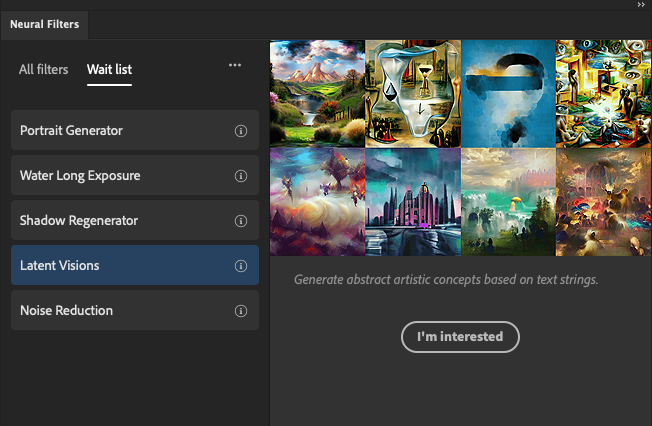The image size is (652, 426).
Task: Click the misty waterfall forest thumbnail
Action: pyautogui.click(x=508, y=202)
